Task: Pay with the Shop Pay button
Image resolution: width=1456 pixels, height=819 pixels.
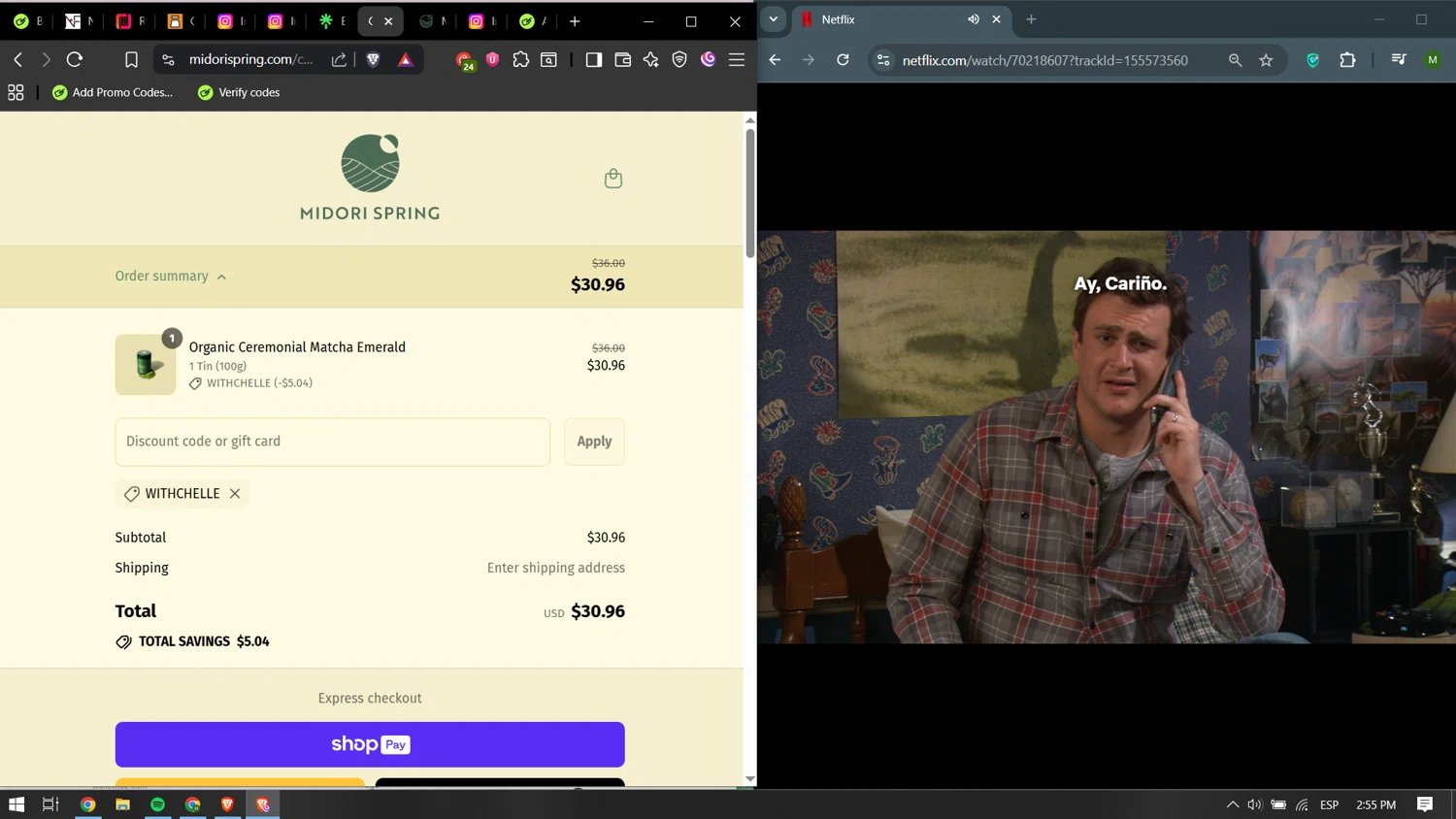Action: 370,744
